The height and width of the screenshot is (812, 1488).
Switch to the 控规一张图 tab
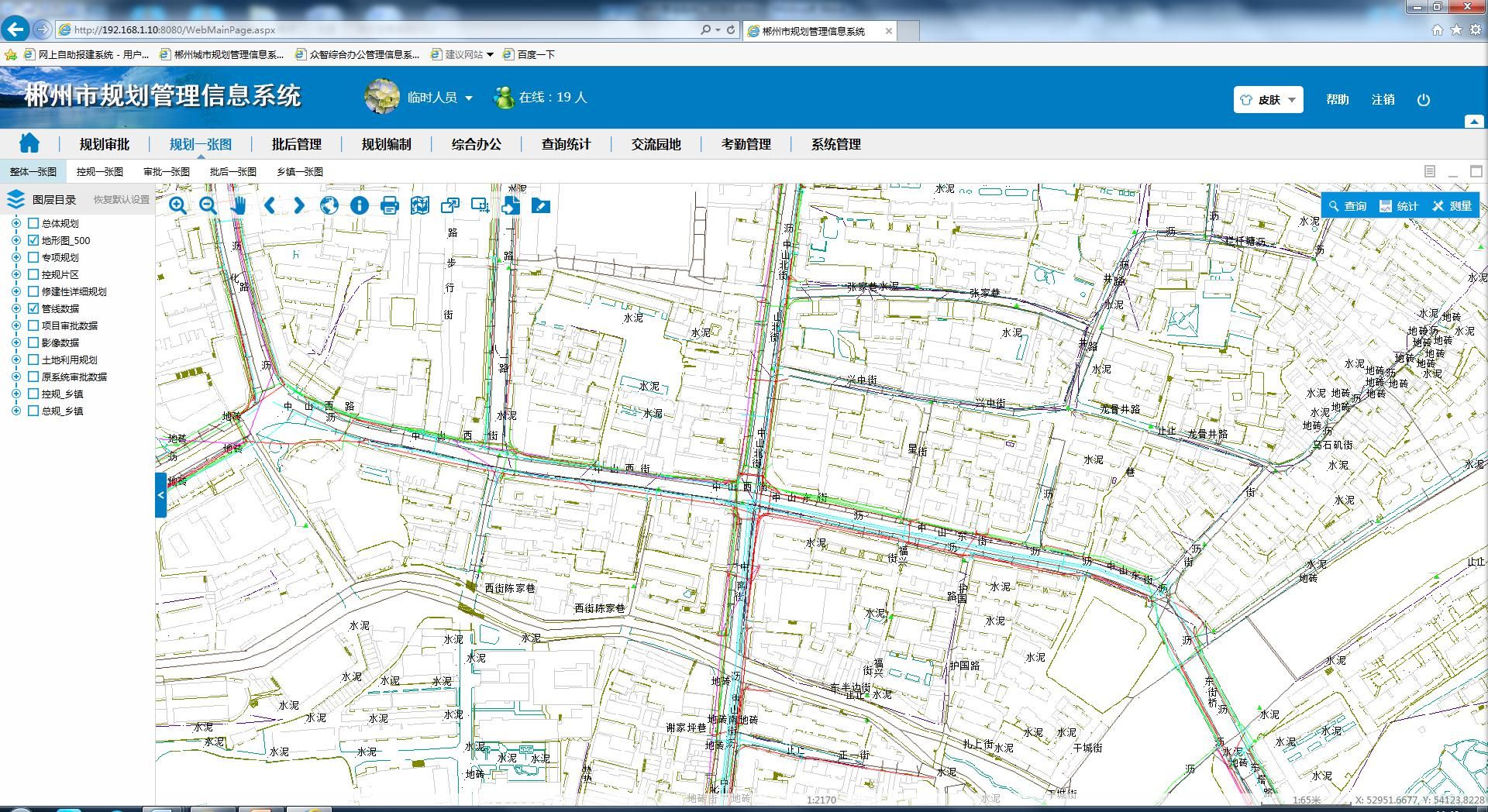[x=100, y=171]
